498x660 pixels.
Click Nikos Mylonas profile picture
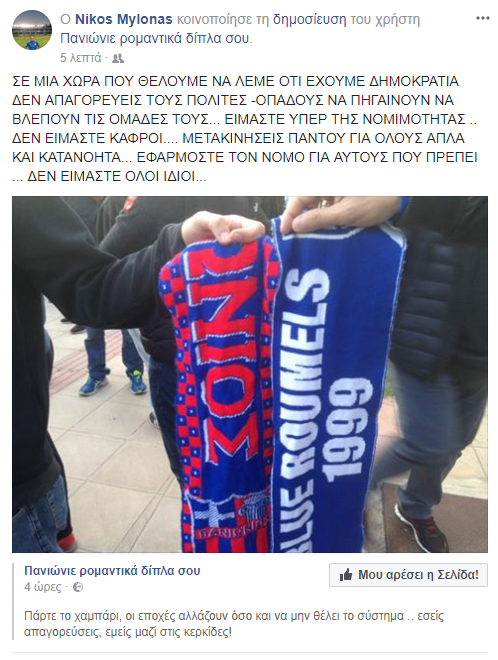[x=32, y=30]
